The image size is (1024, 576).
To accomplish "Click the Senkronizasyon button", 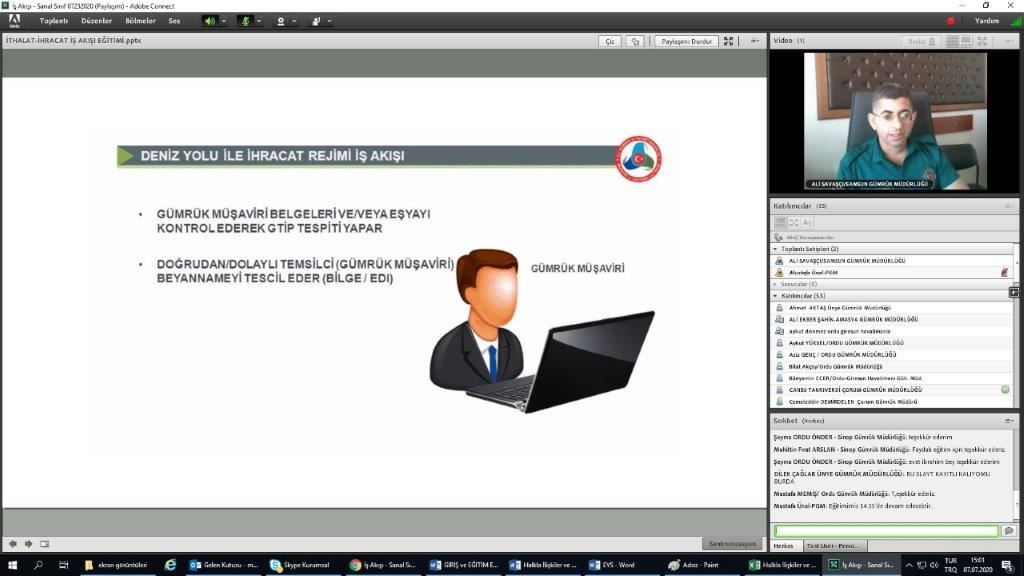I will coord(731,544).
